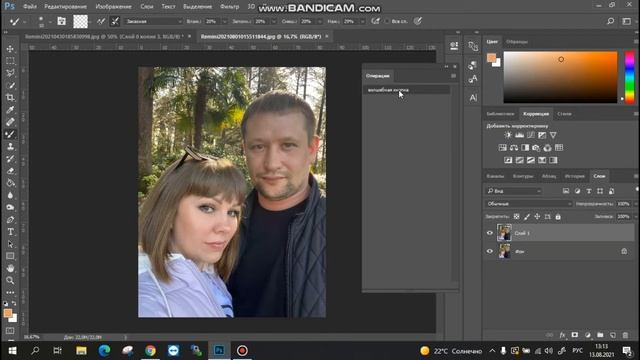Add a Vibrance adjustment layer
Screen dimensions: 640x360
pyautogui.click(x=553, y=135)
